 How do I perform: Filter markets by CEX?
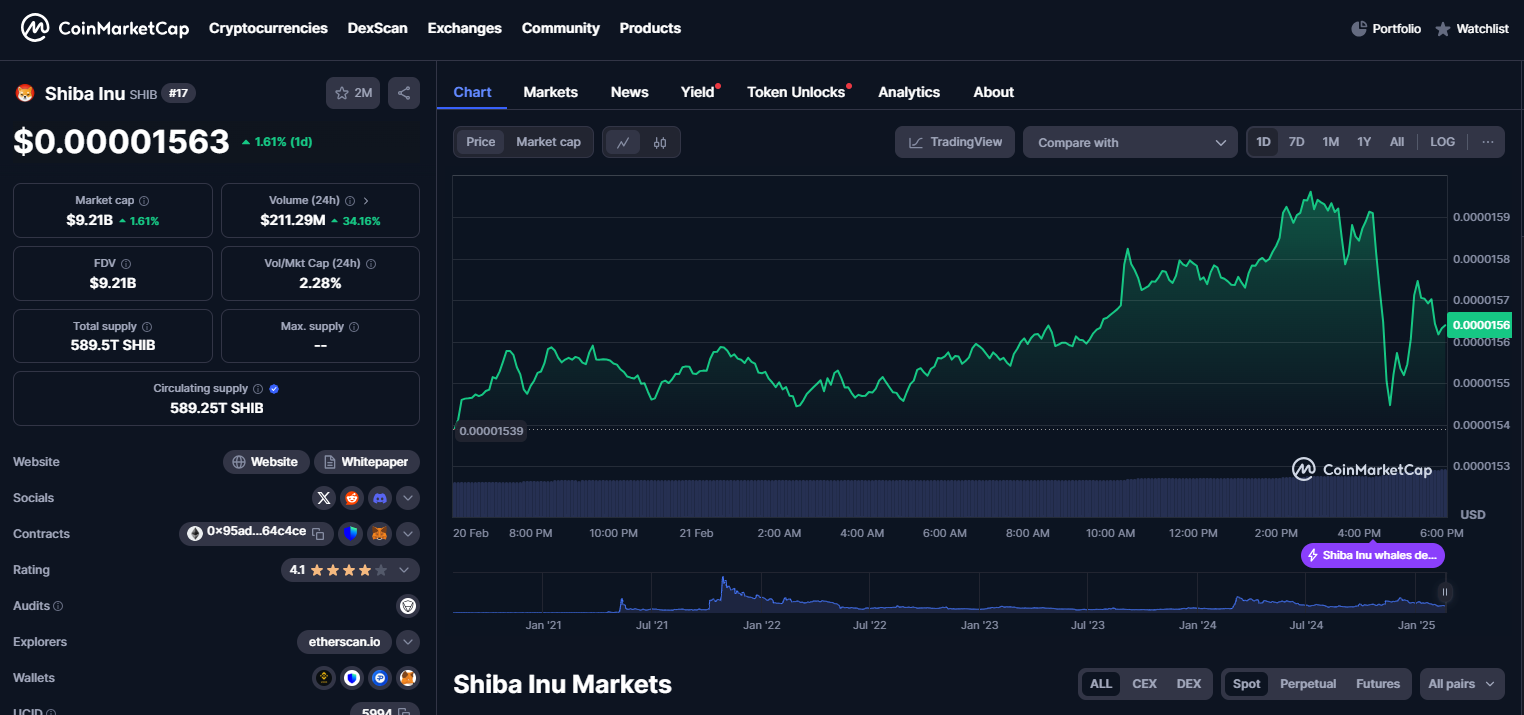point(1144,684)
